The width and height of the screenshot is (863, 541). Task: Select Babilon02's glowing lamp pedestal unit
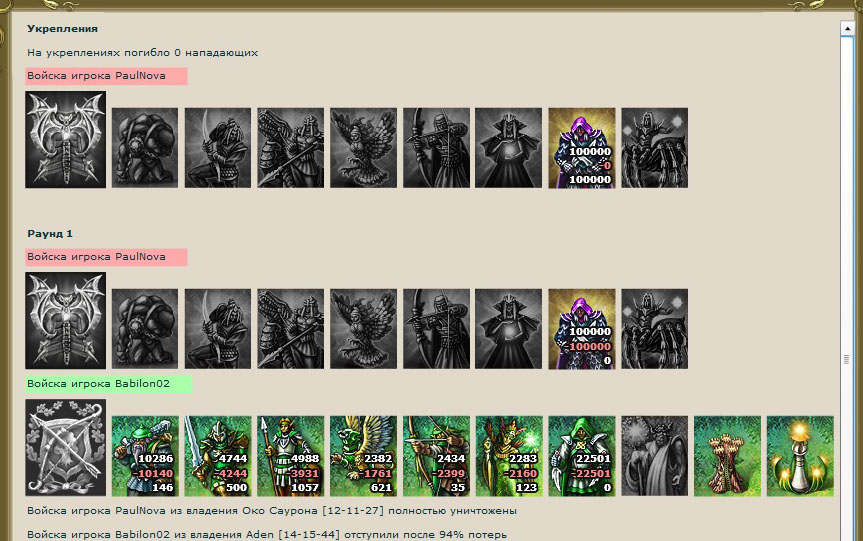pos(800,456)
